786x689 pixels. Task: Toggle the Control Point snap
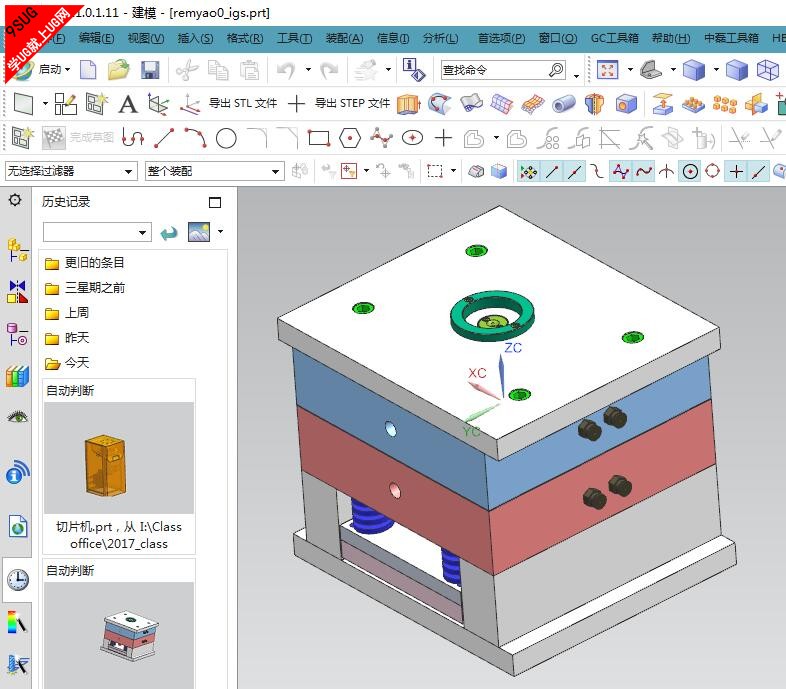coord(597,172)
